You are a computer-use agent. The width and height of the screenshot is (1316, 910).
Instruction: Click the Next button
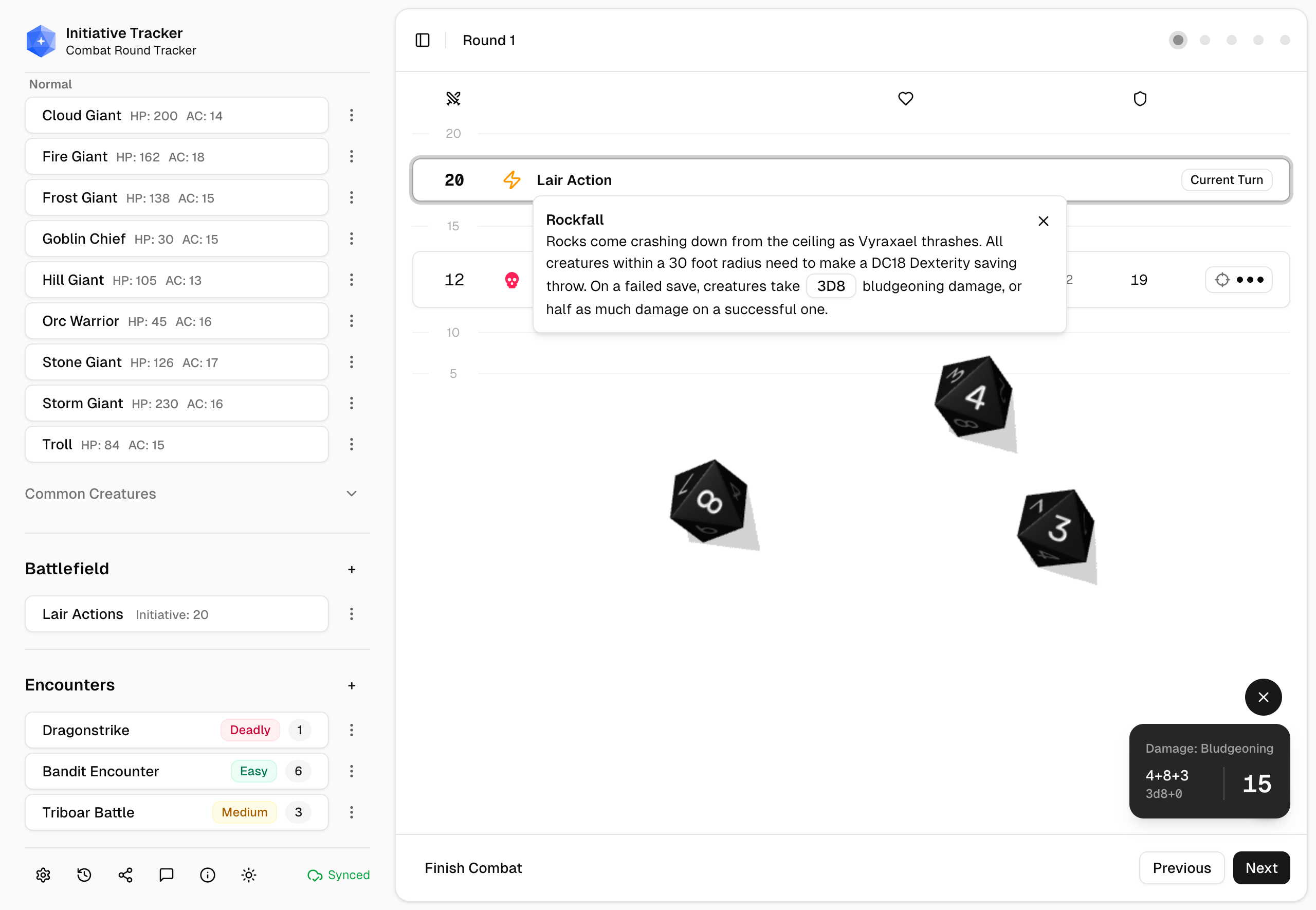(1262, 867)
